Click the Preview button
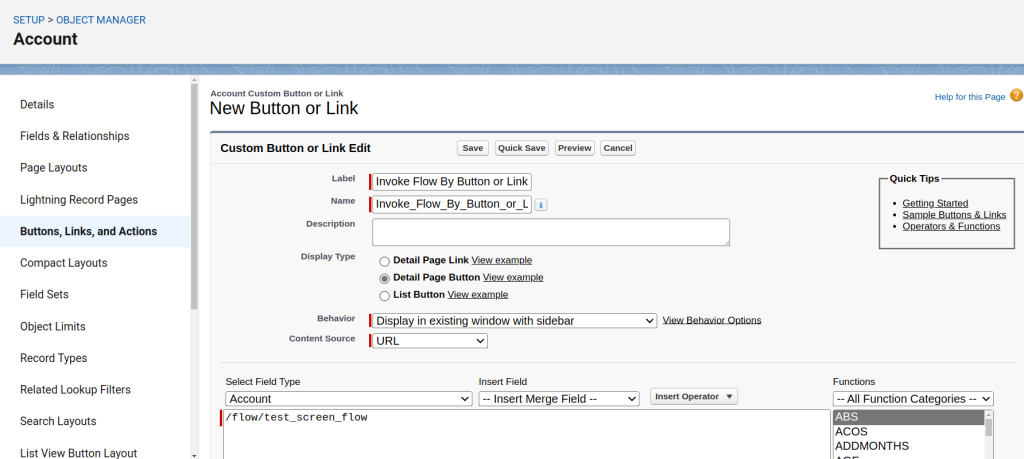This screenshot has width=1024, height=459. [x=575, y=148]
